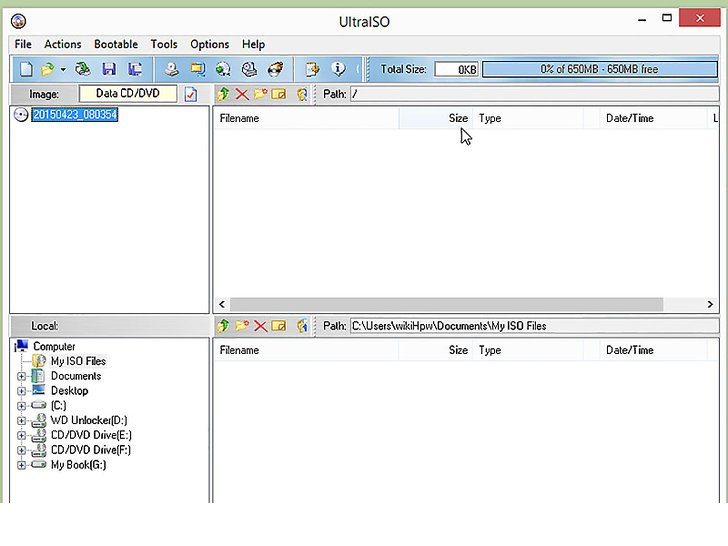Click the Open folder toolbar icon
Image resolution: width=728 pixels, height=546 pixels.
coord(47,69)
